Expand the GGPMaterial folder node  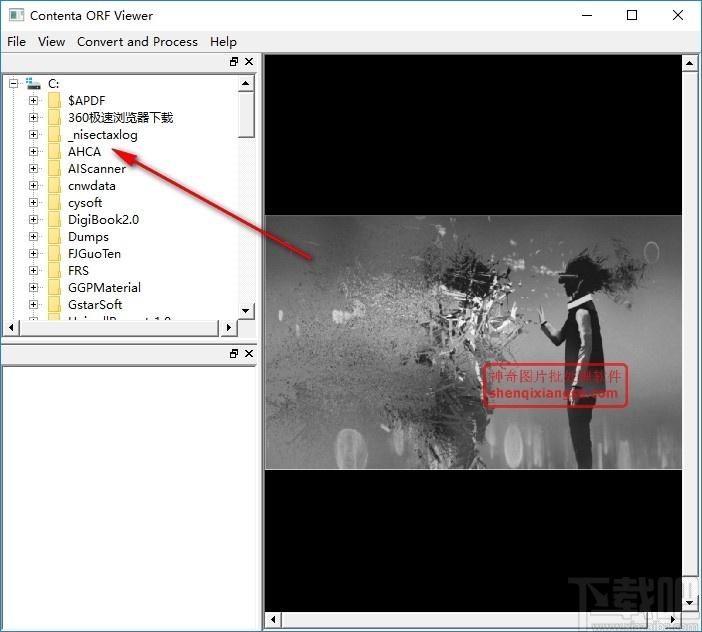(33, 287)
